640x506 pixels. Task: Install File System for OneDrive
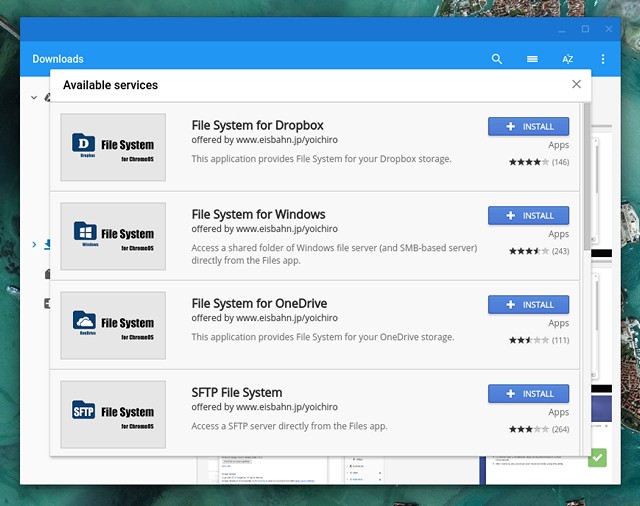click(528, 304)
